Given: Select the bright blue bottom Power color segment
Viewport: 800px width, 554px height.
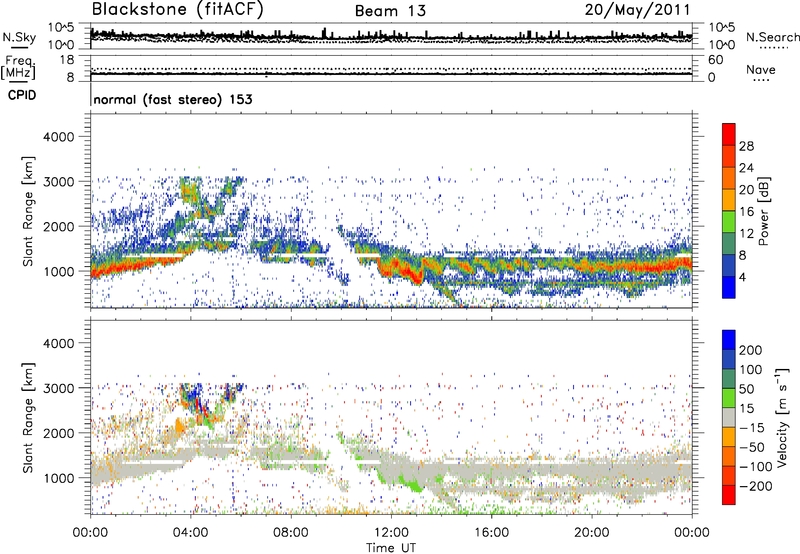Looking at the screenshot, I should pos(729,287).
